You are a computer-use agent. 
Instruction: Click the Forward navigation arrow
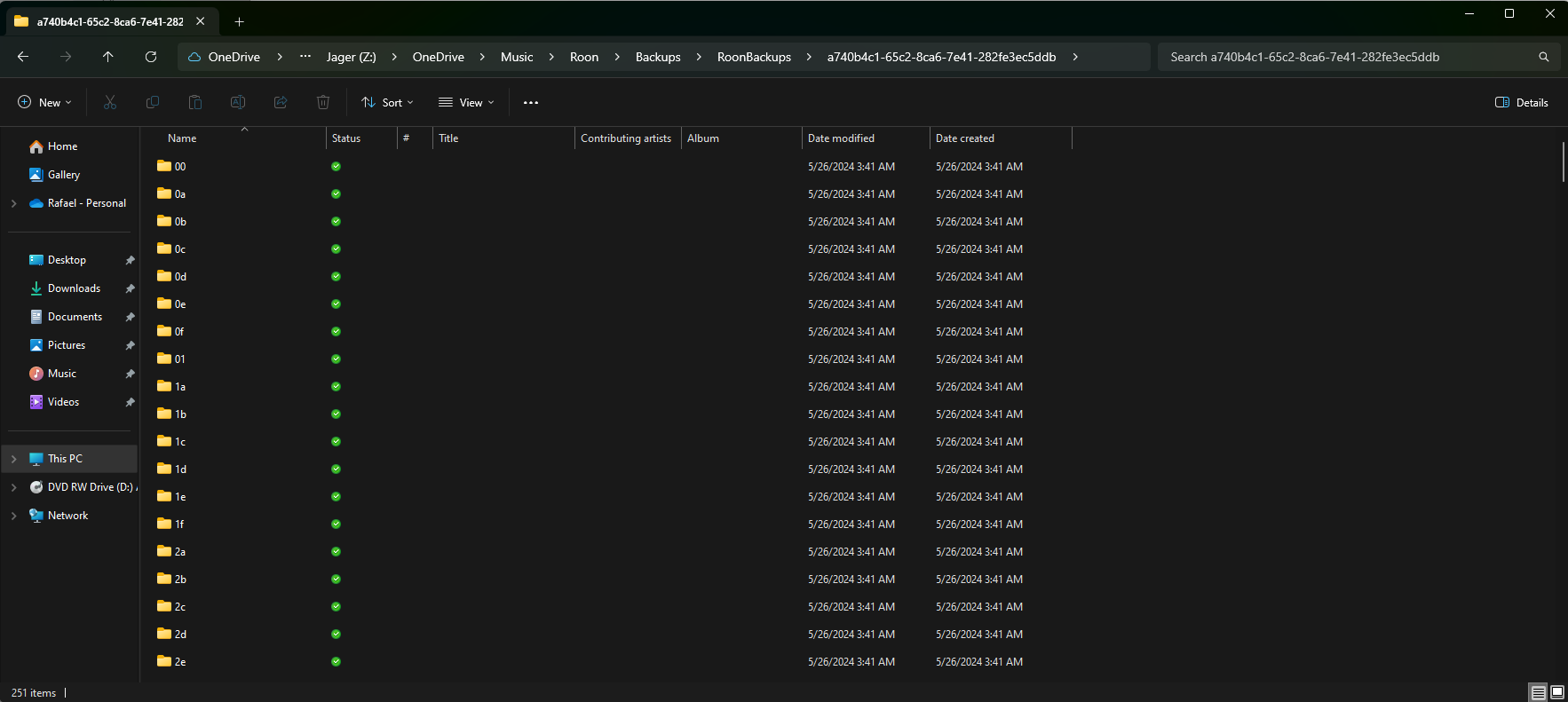[66, 57]
